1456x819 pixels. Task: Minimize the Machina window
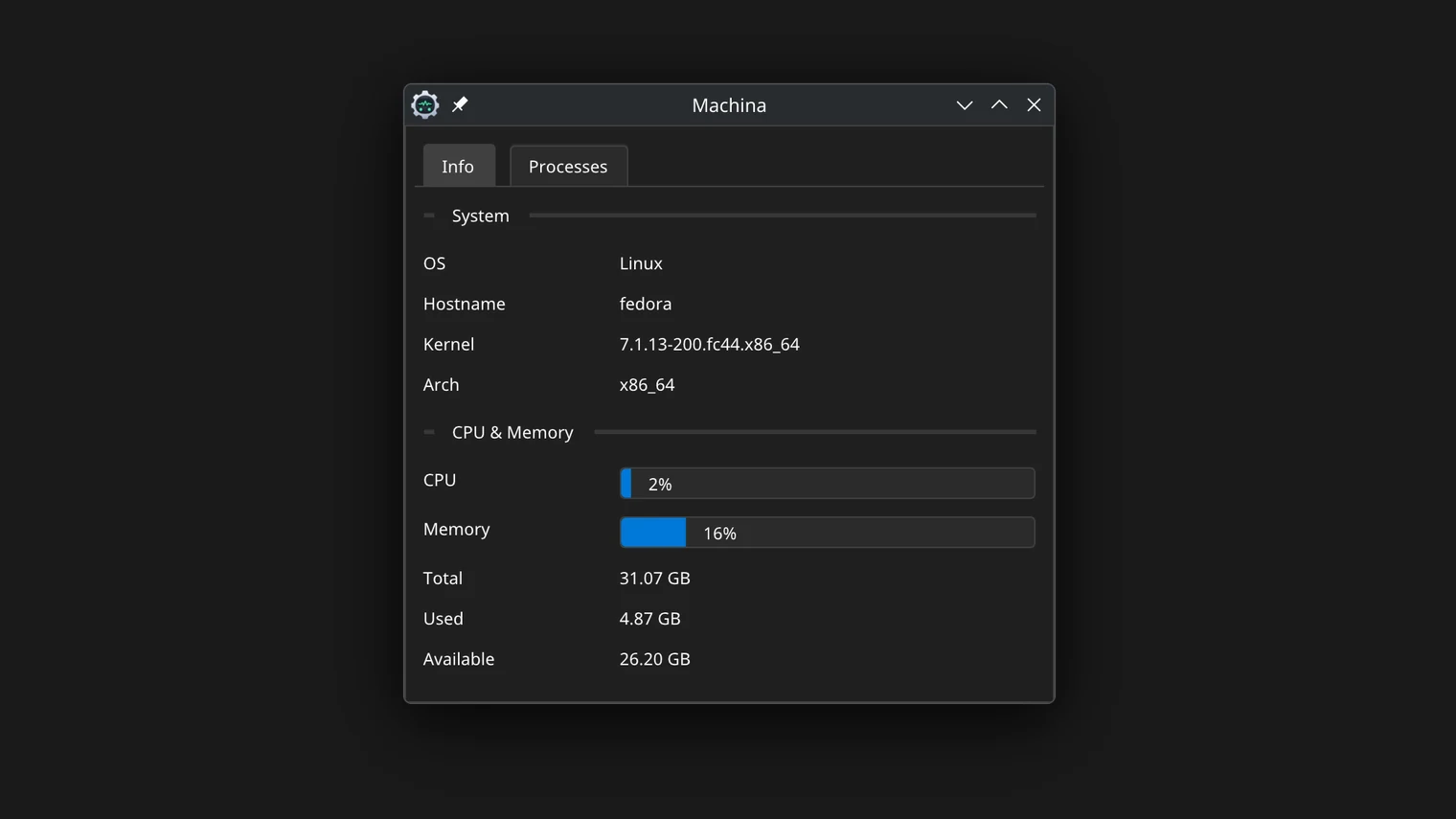[965, 105]
